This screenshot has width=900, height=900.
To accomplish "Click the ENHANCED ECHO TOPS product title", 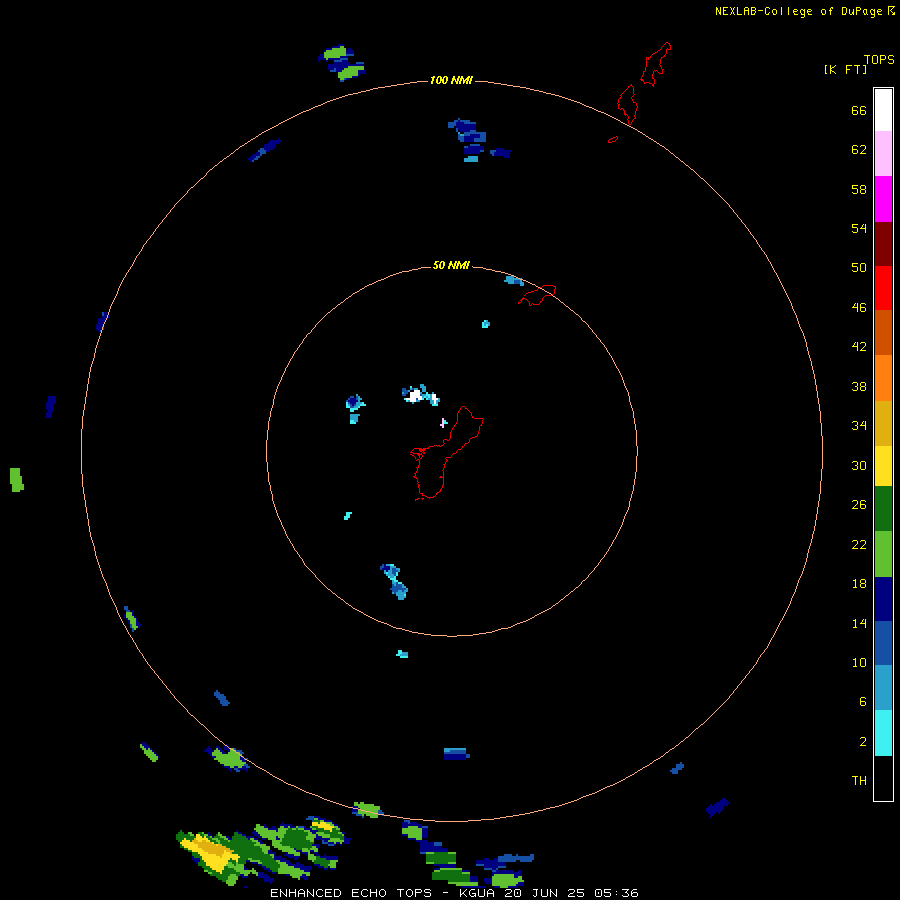I will pyautogui.click(x=352, y=893).
